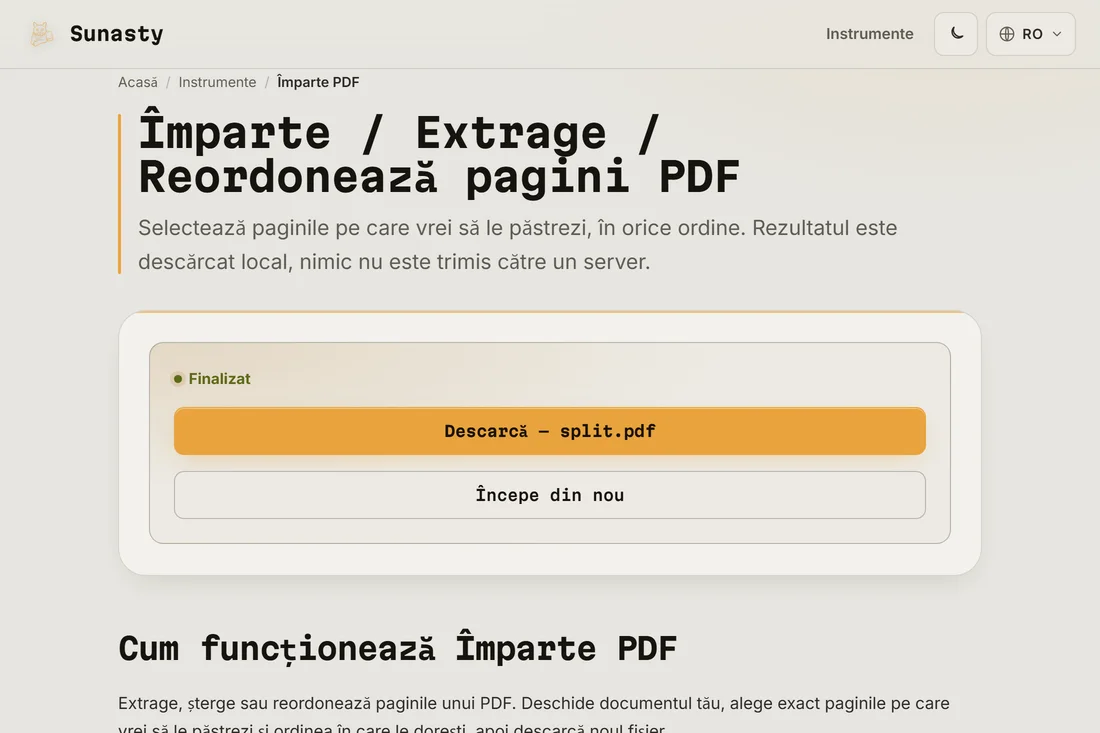Click the paragraph starting Extrage, șterge sau reordonează
This screenshot has width=1100, height=733.
coord(534,715)
